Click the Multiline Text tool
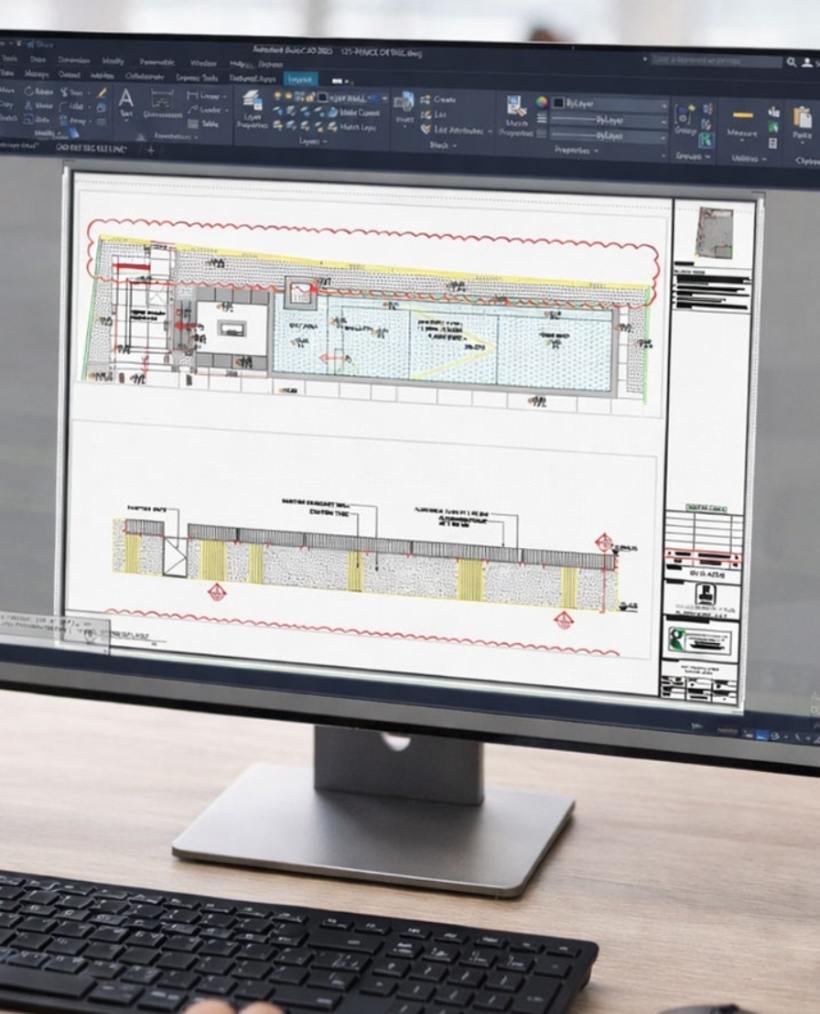Viewport: 820px width, 1014px height. click(124, 100)
